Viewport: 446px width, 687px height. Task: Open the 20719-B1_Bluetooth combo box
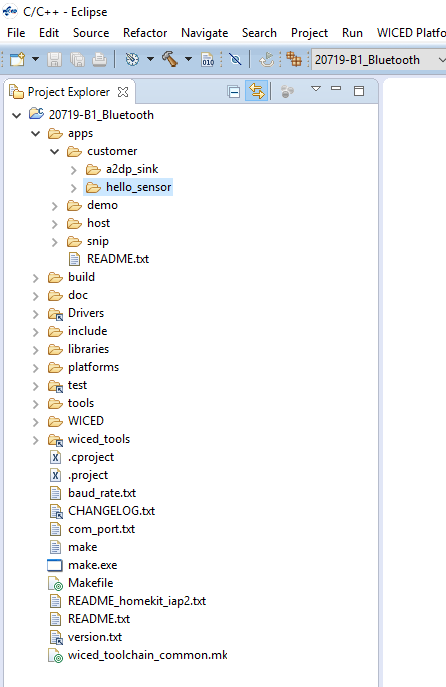pyautogui.click(x=380, y=60)
